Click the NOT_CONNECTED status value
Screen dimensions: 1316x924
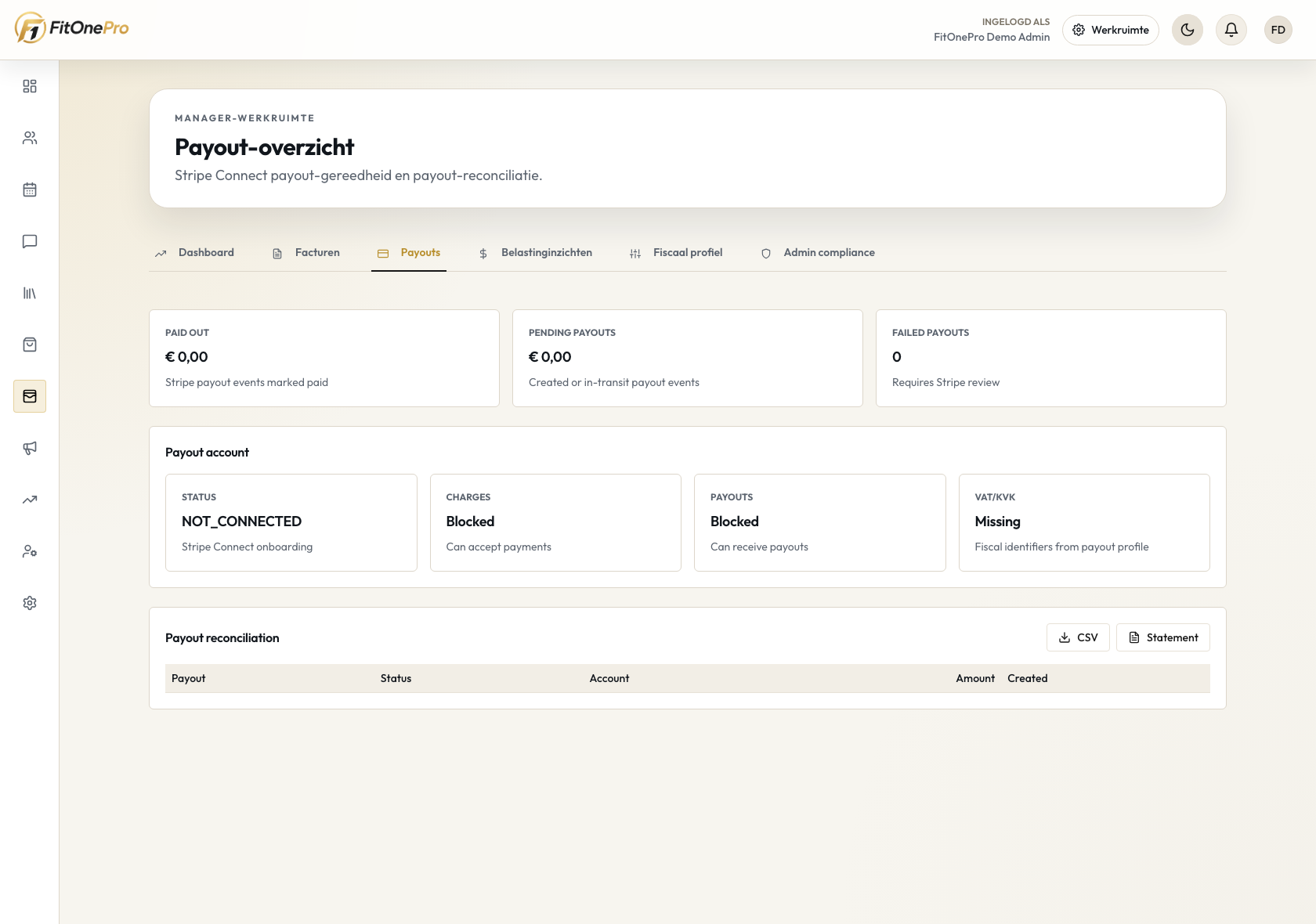241,522
